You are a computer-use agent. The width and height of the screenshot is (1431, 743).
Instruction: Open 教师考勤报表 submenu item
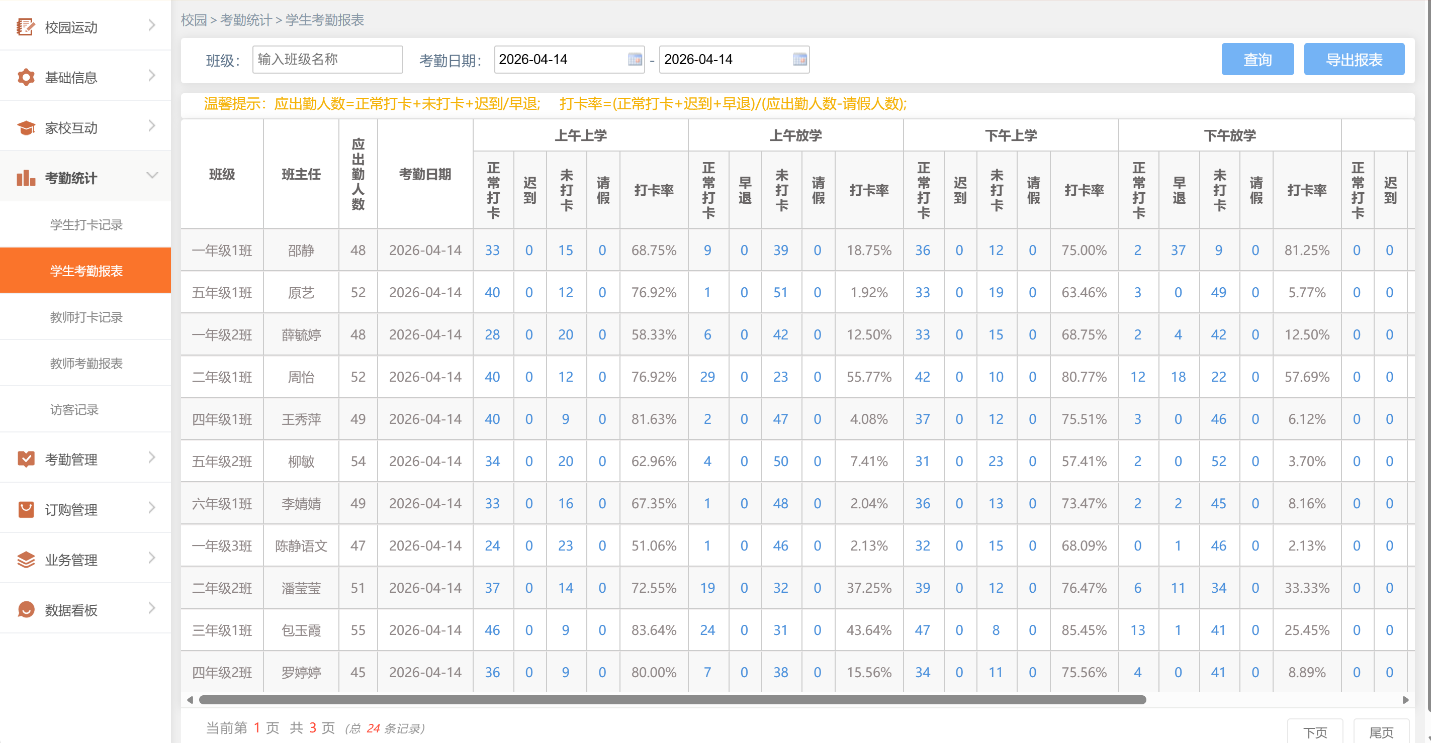tap(86, 364)
